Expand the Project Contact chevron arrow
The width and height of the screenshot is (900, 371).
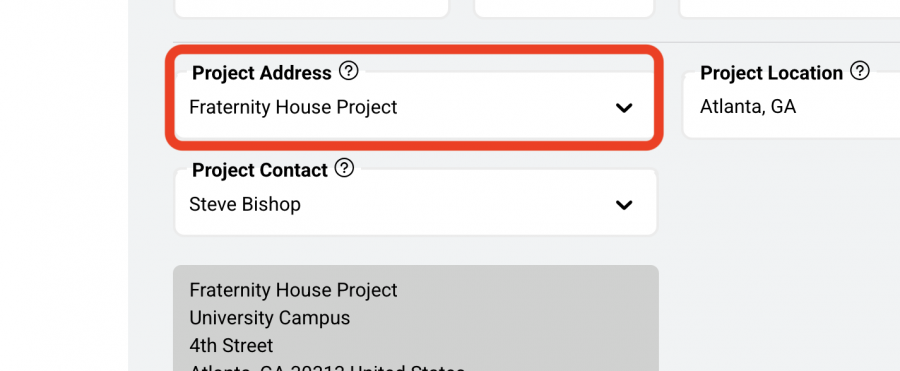tap(624, 204)
